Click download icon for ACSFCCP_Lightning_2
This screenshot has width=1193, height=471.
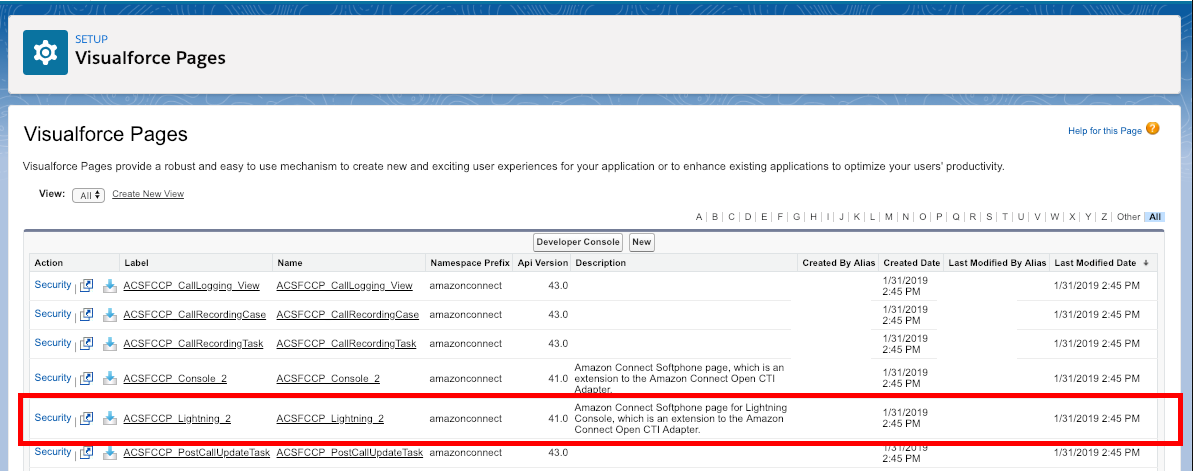click(x=110, y=418)
